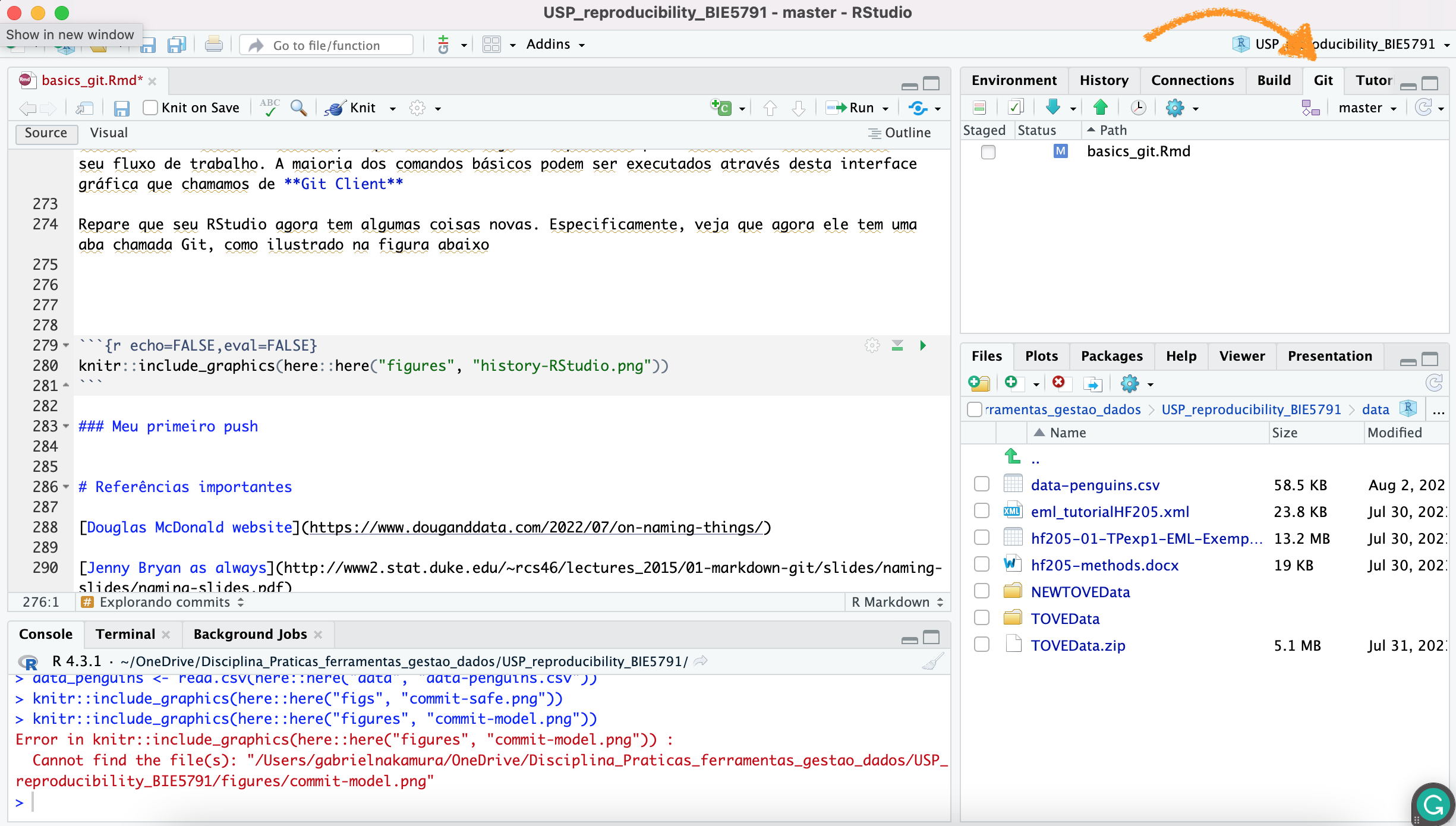Refresh the Git pane
The width and height of the screenshot is (1456, 826).
click(x=1424, y=108)
